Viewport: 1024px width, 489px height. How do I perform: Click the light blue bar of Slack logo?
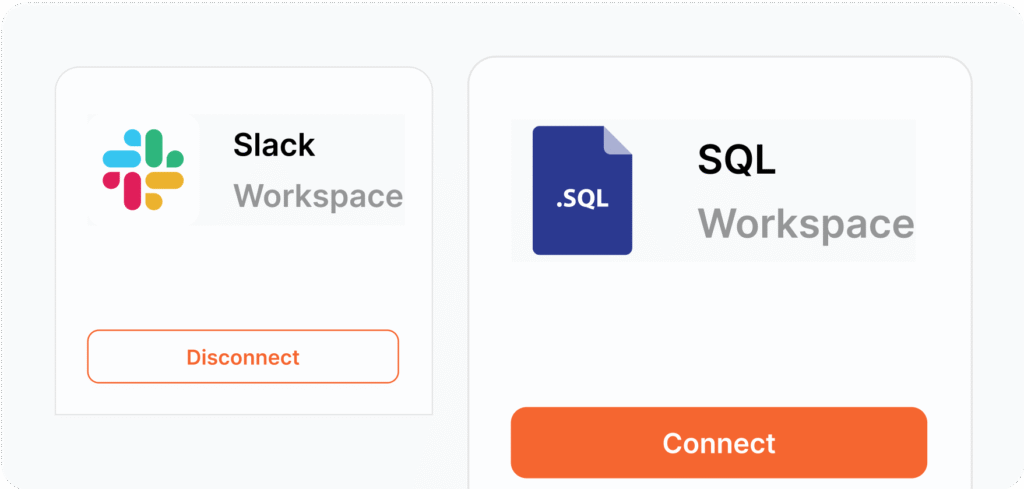coord(121,159)
